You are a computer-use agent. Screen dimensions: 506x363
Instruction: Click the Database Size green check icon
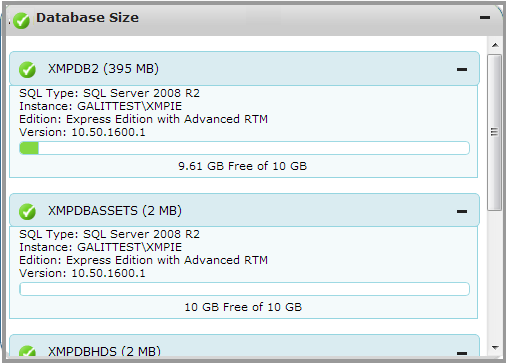pyautogui.click(x=22, y=21)
